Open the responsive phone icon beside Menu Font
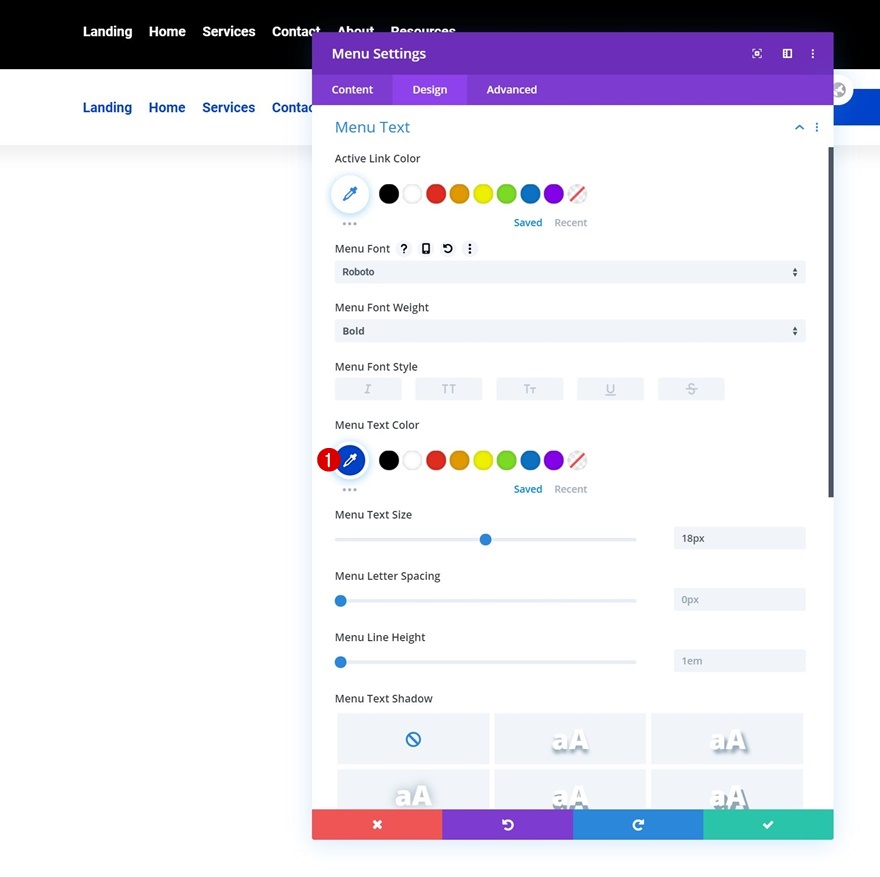The width and height of the screenshot is (880, 877). click(x=426, y=248)
